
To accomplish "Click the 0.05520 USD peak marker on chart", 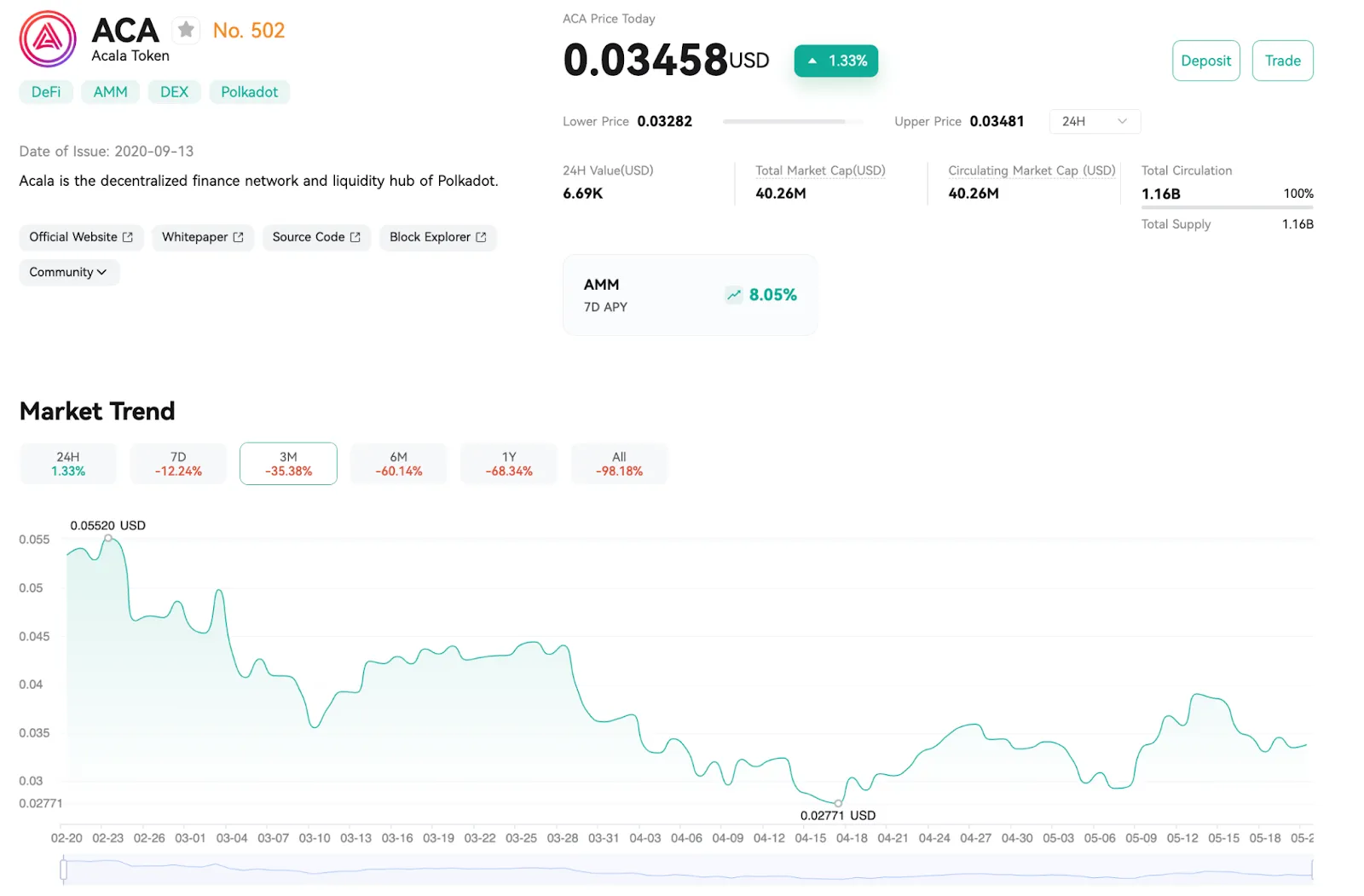I will (108, 538).
